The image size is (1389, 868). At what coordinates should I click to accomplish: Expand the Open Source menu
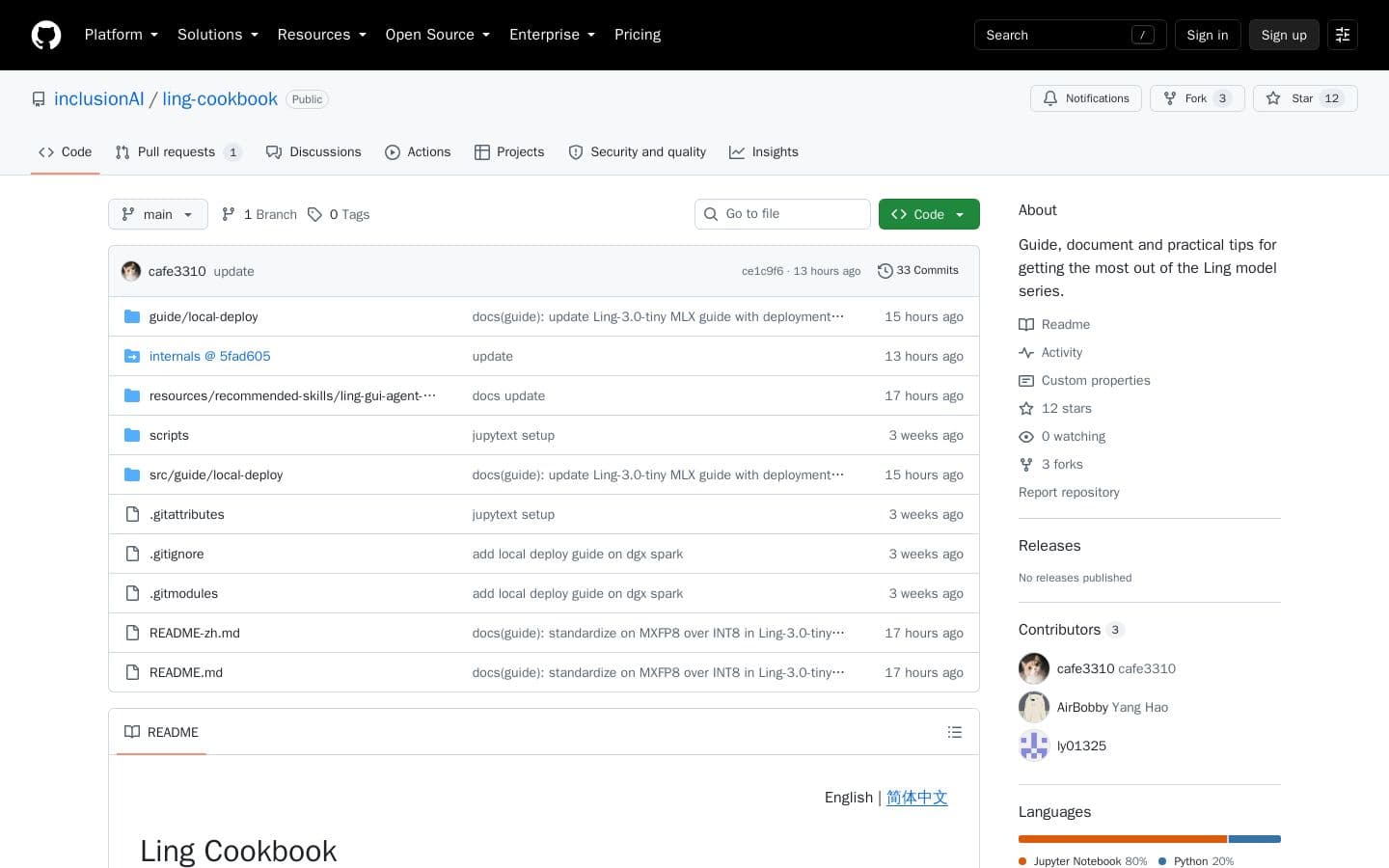[x=438, y=35]
